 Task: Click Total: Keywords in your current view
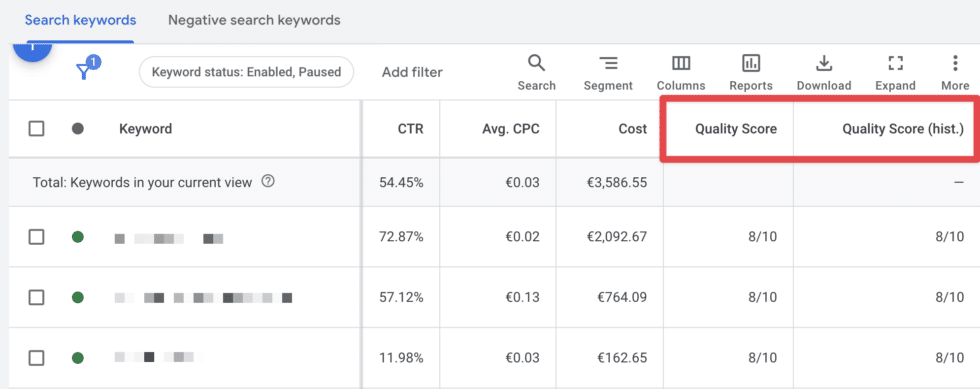pos(142,183)
